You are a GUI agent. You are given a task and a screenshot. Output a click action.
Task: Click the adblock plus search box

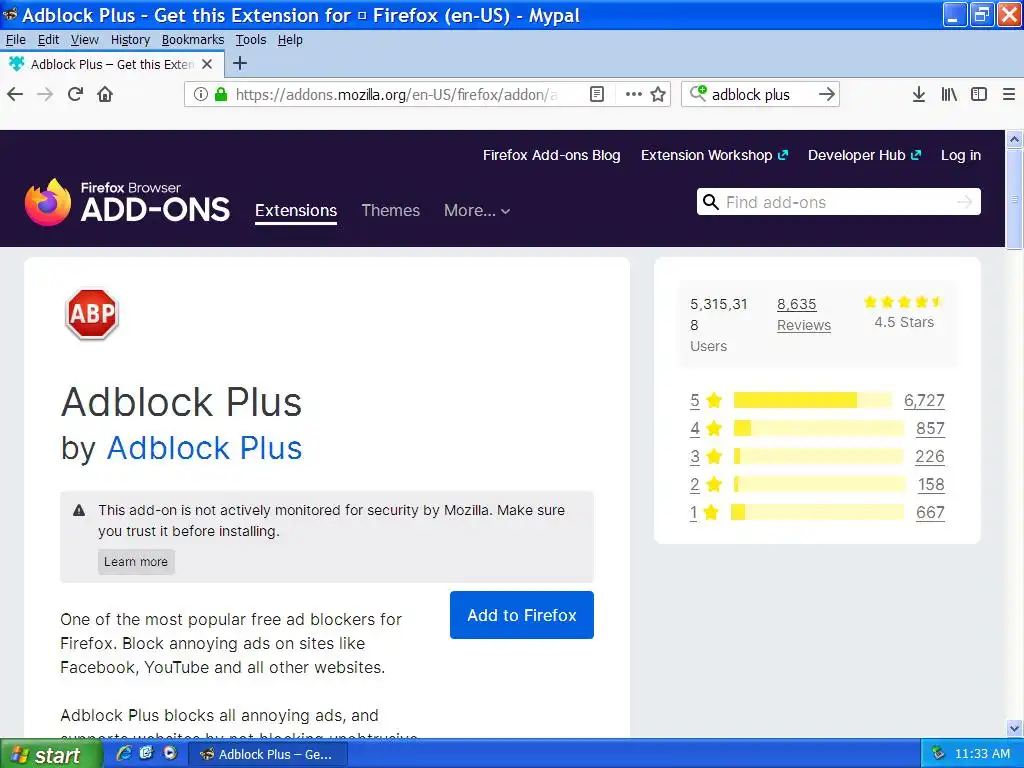[761, 95]
